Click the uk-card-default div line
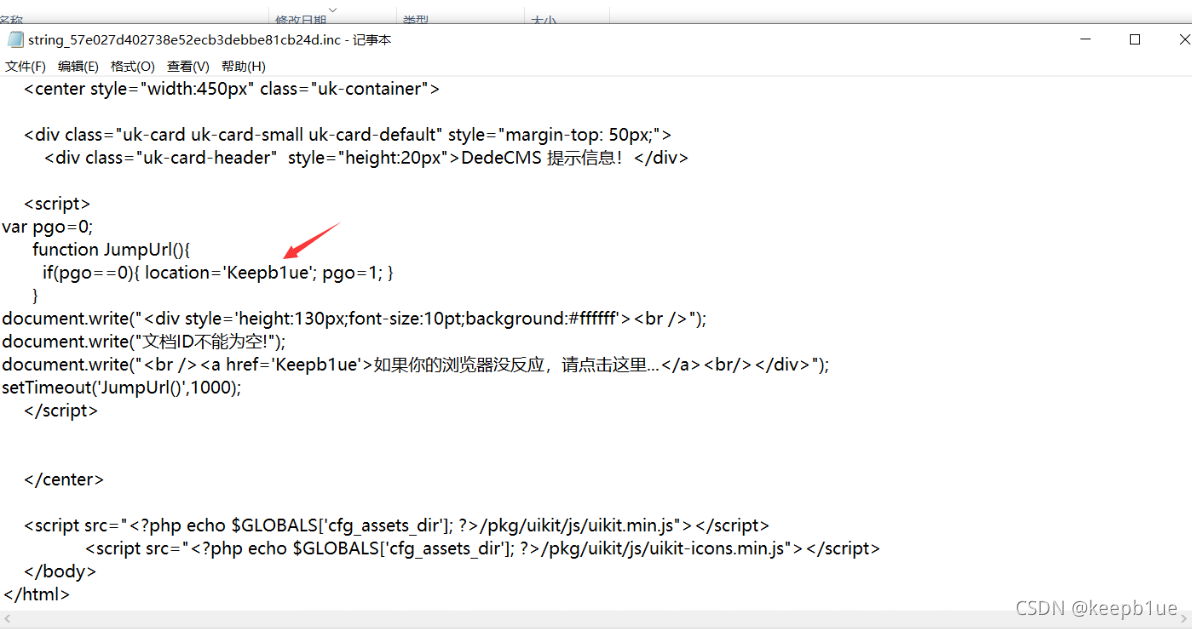The image size is (1192, 629). click(347, 135)
